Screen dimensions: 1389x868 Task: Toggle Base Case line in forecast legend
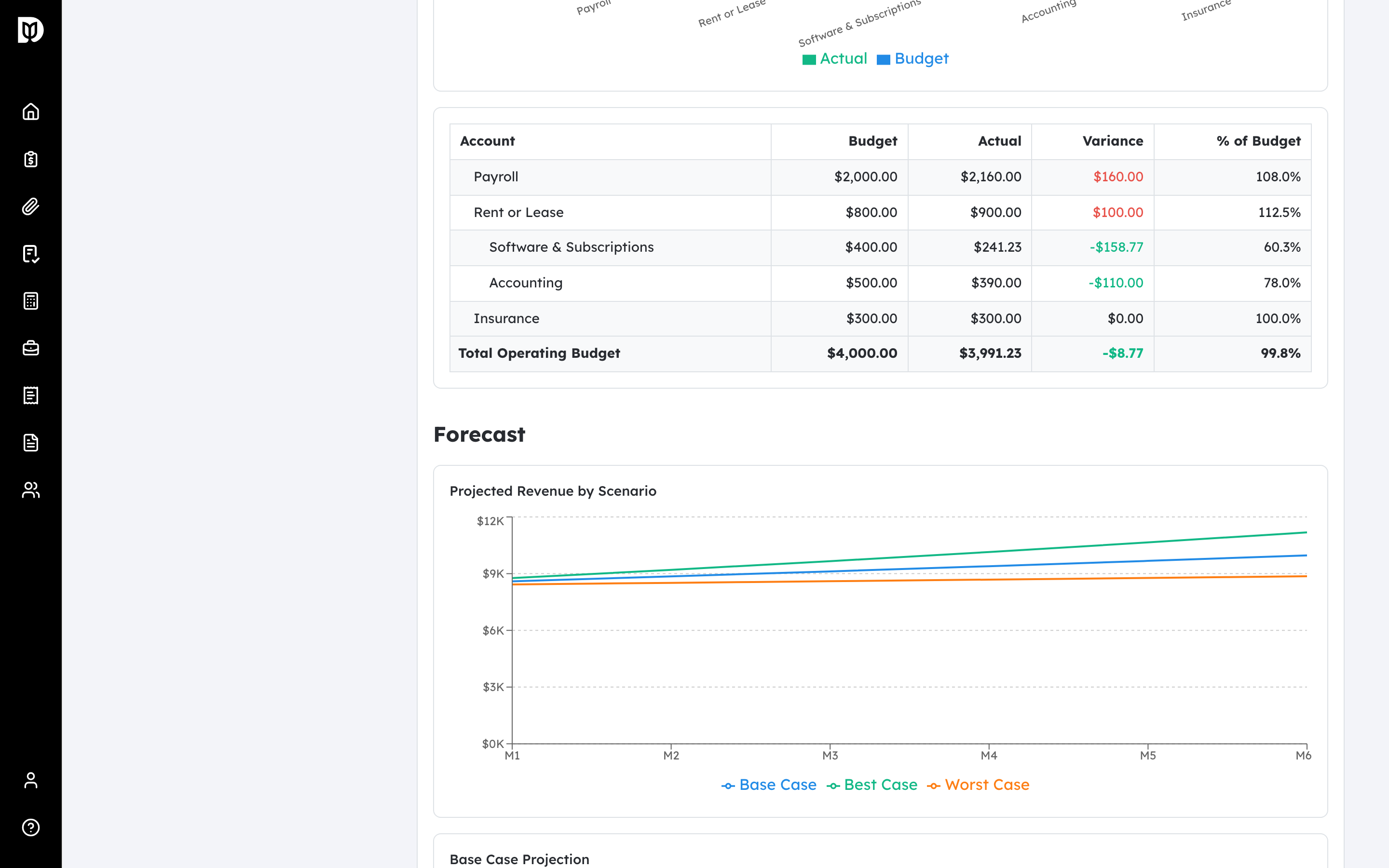769,785
